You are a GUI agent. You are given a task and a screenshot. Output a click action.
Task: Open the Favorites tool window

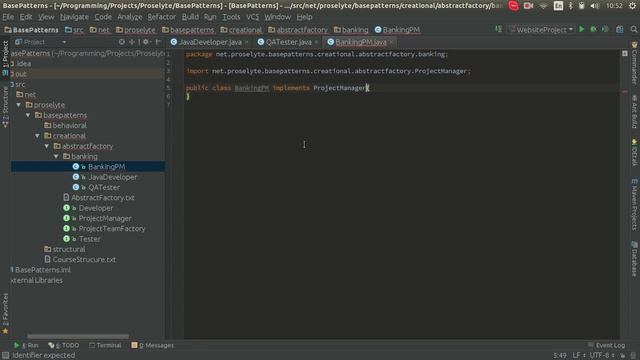(5, 313)
